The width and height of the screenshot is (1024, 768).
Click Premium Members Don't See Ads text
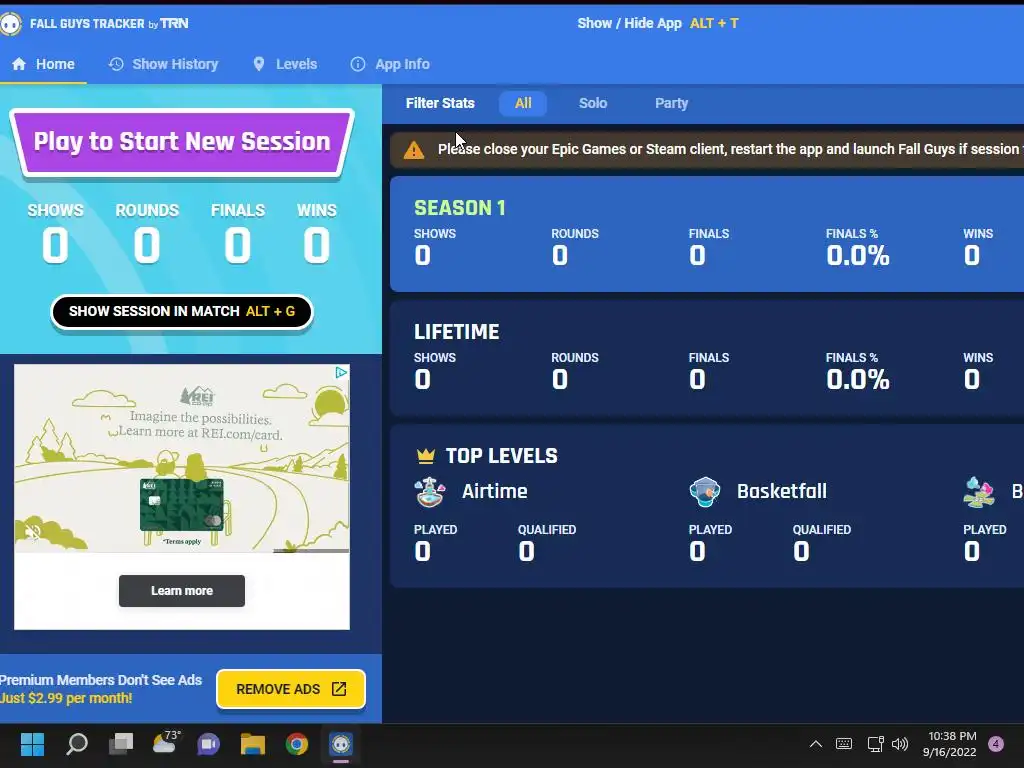point(101,680)
